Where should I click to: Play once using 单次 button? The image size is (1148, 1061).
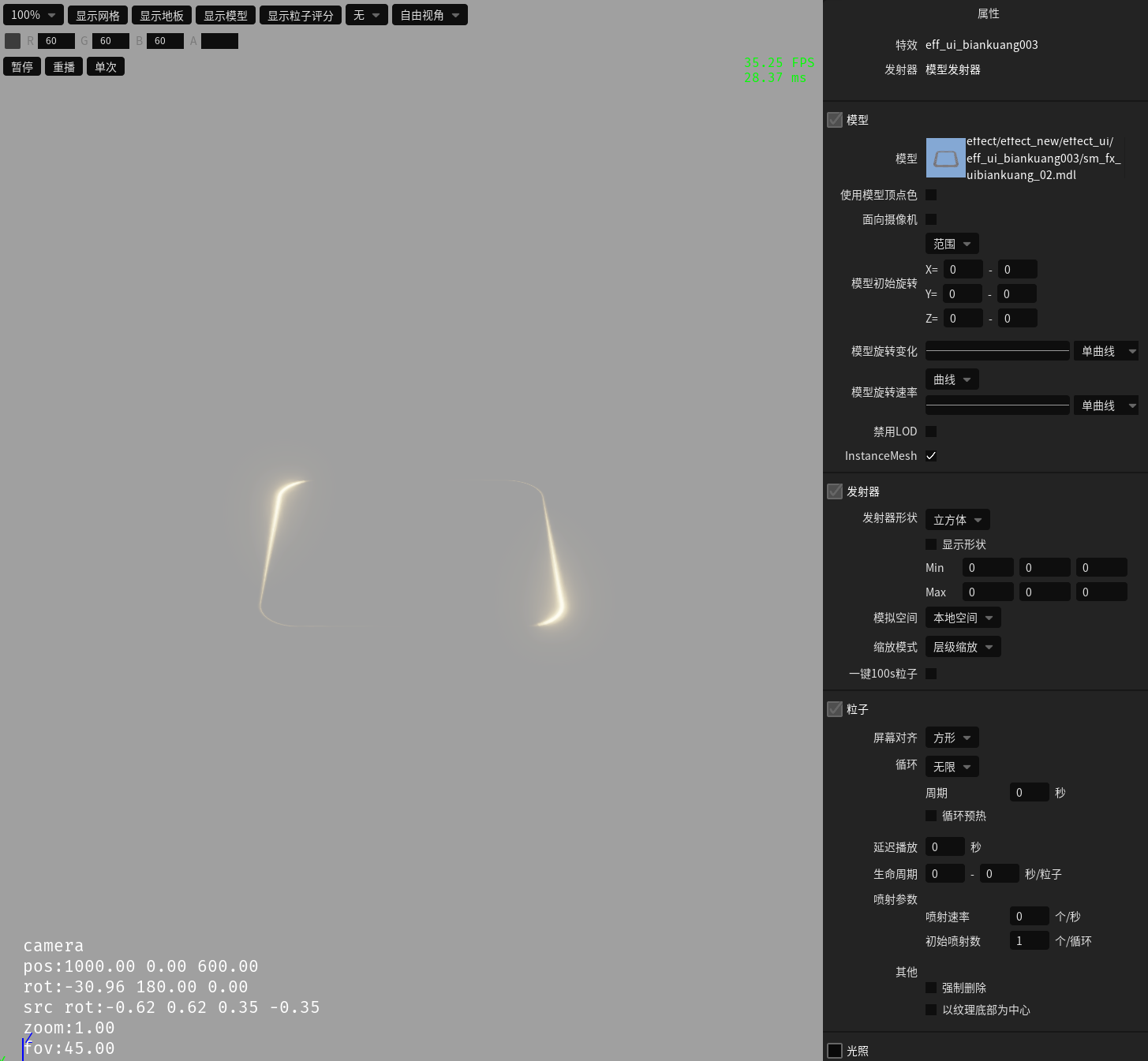pyautogui.click(x=106, y=67)
